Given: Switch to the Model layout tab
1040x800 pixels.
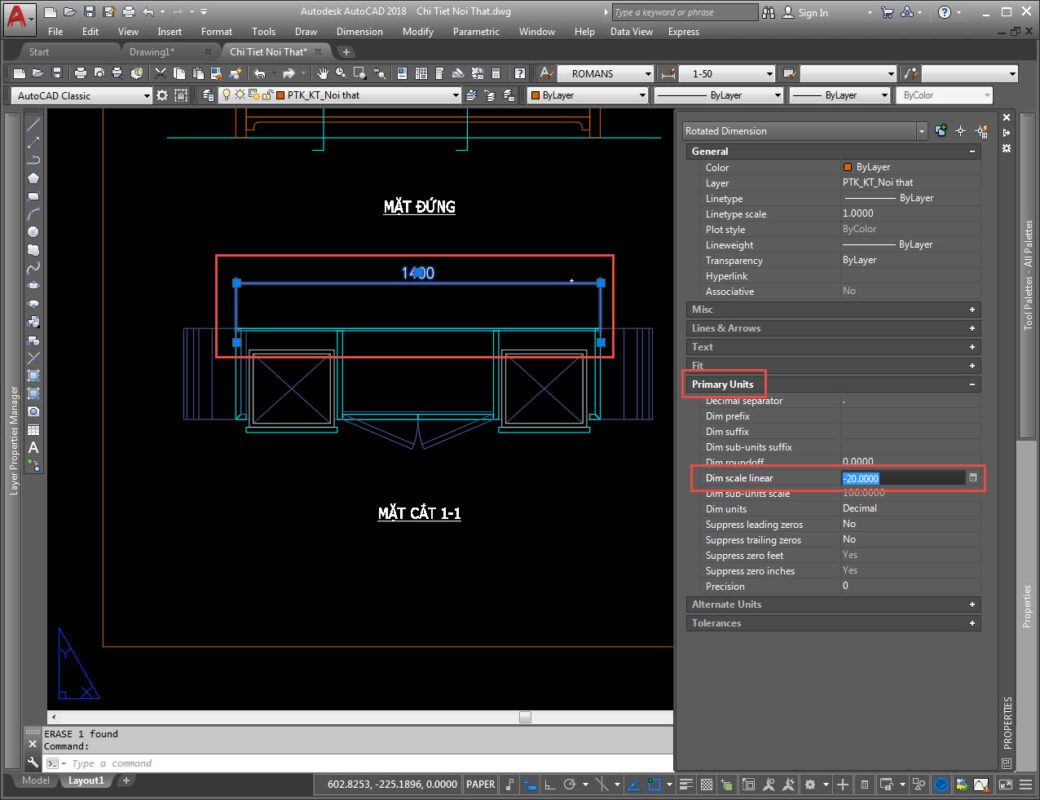Looking at the screenshot, I should (35, 781).
